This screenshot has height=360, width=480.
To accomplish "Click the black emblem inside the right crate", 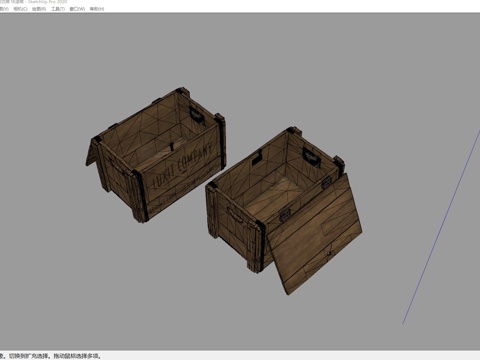I will (x=312, y=157).
